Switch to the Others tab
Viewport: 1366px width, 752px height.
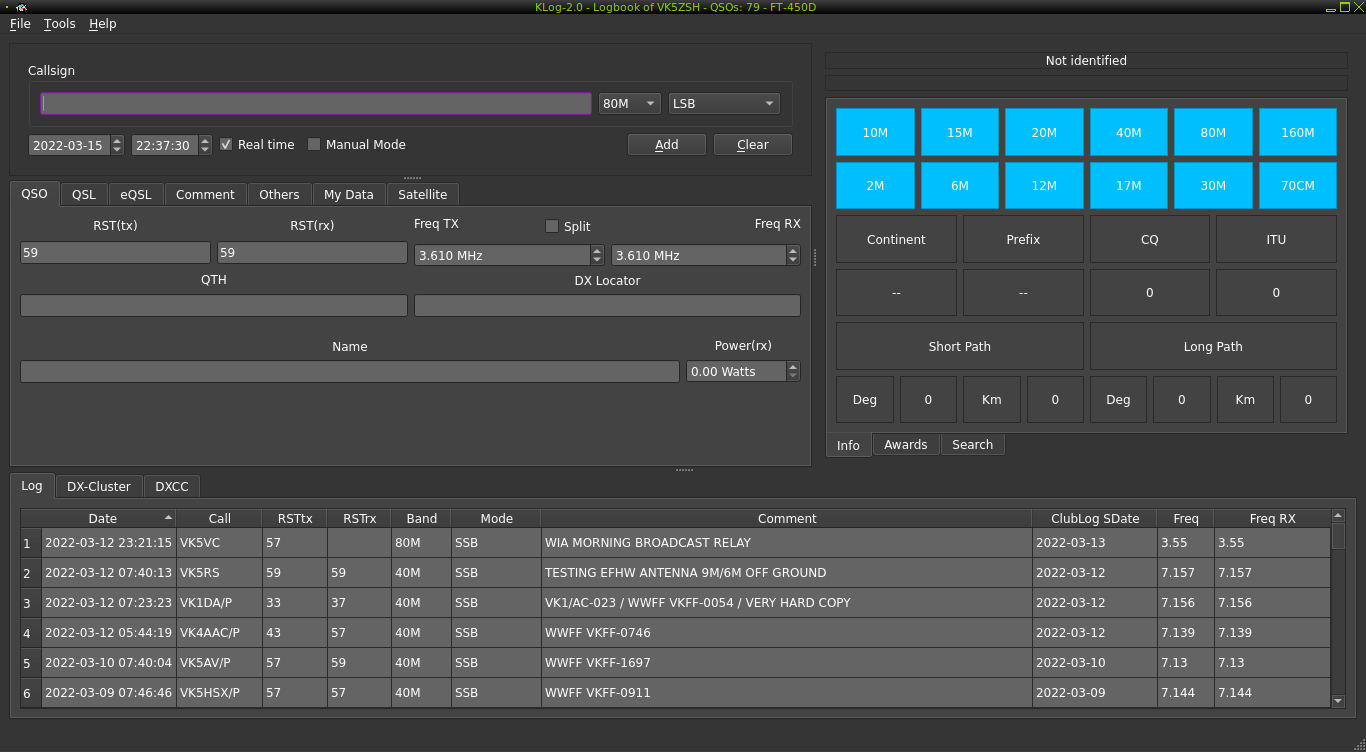279,195
